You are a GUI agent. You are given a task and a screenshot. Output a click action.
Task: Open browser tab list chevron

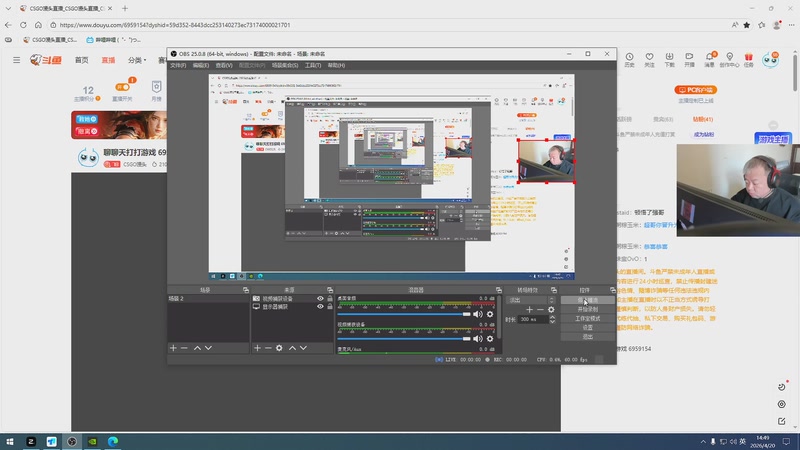click(8, 8)
